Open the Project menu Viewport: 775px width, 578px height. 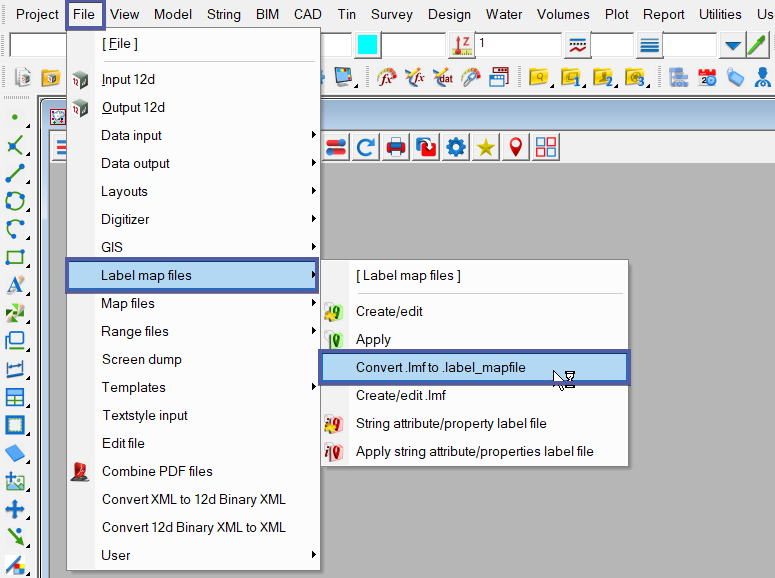click(x=37, y=14)
